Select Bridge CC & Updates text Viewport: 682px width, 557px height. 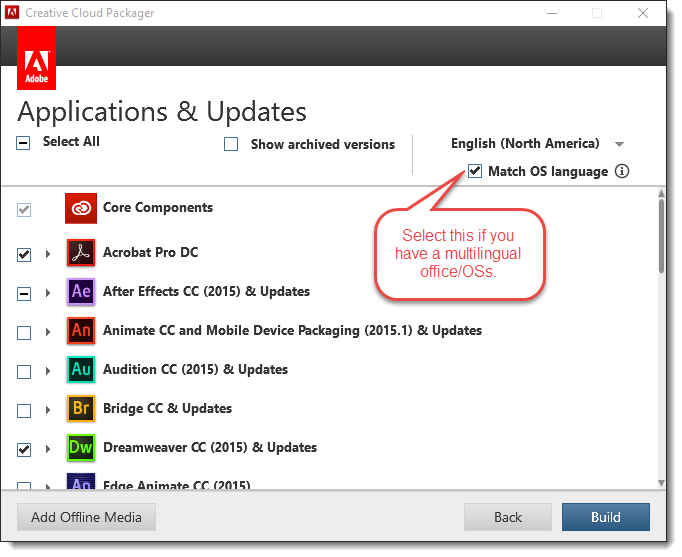coord(167,409)
